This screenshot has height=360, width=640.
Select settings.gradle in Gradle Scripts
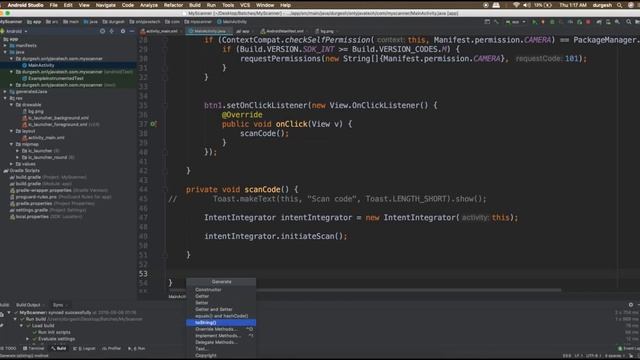click(31, 210)
